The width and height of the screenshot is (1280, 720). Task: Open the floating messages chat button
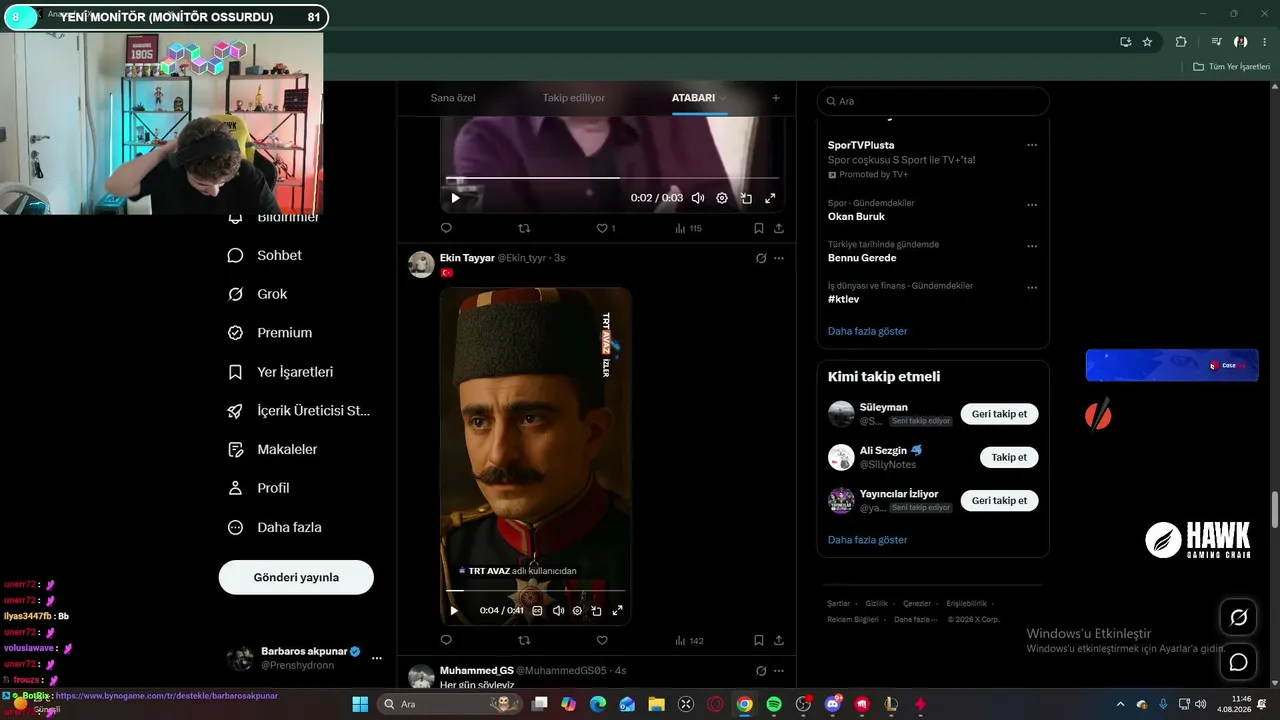coord(1238,662)
